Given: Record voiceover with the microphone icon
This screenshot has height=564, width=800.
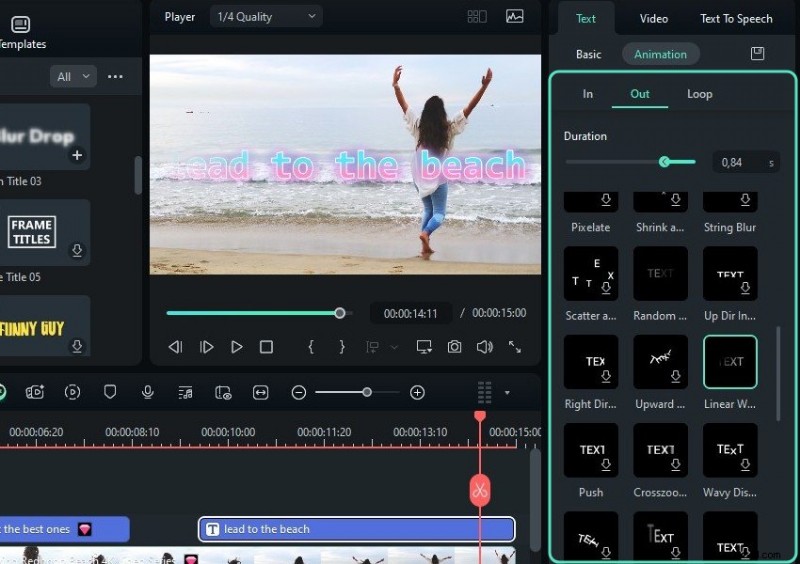Looking at the screenshot, I should pos(147,391).
